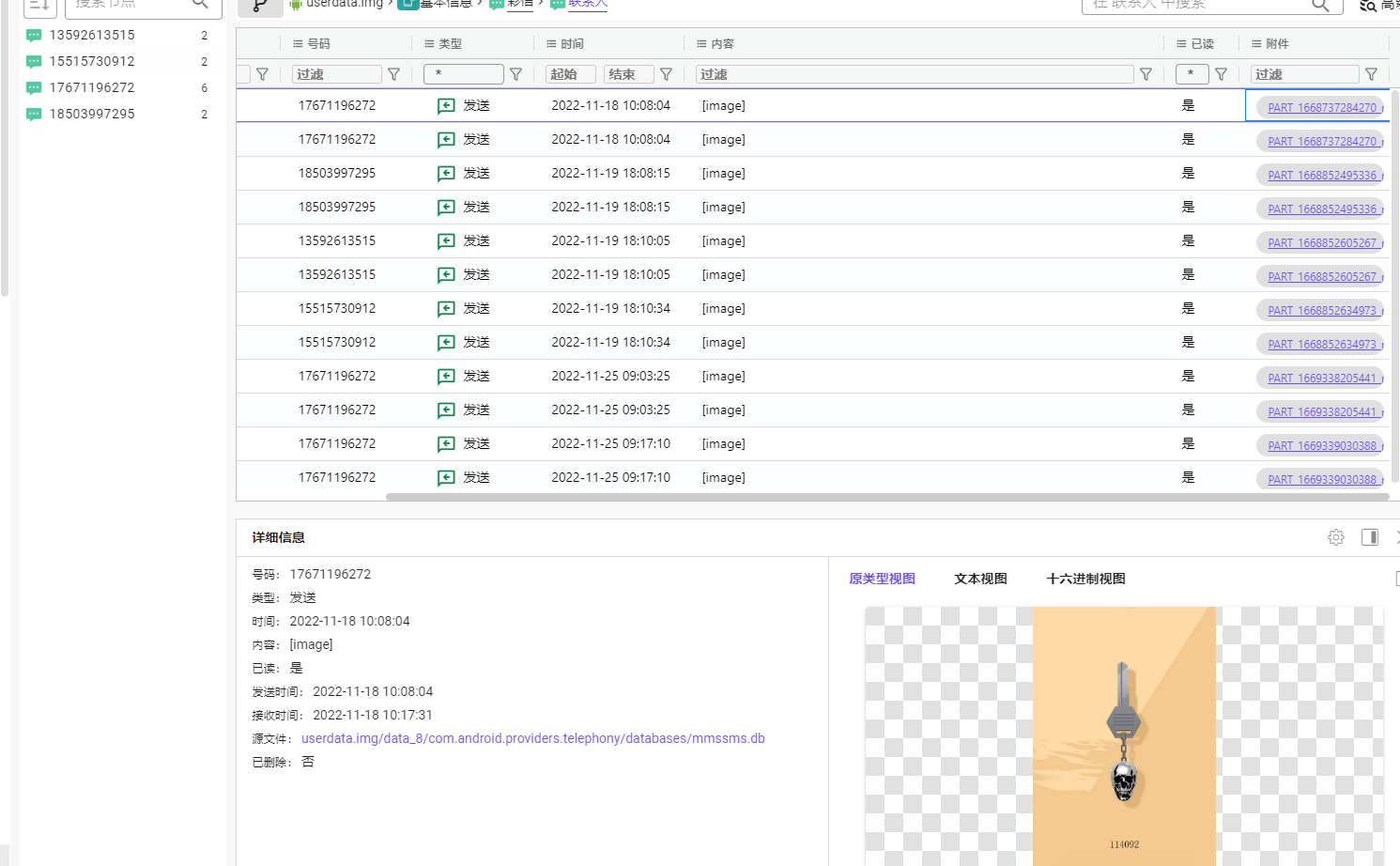Set the start time filter field
1400x866 pixels.
pyautogui.click(x=571, y=74)
